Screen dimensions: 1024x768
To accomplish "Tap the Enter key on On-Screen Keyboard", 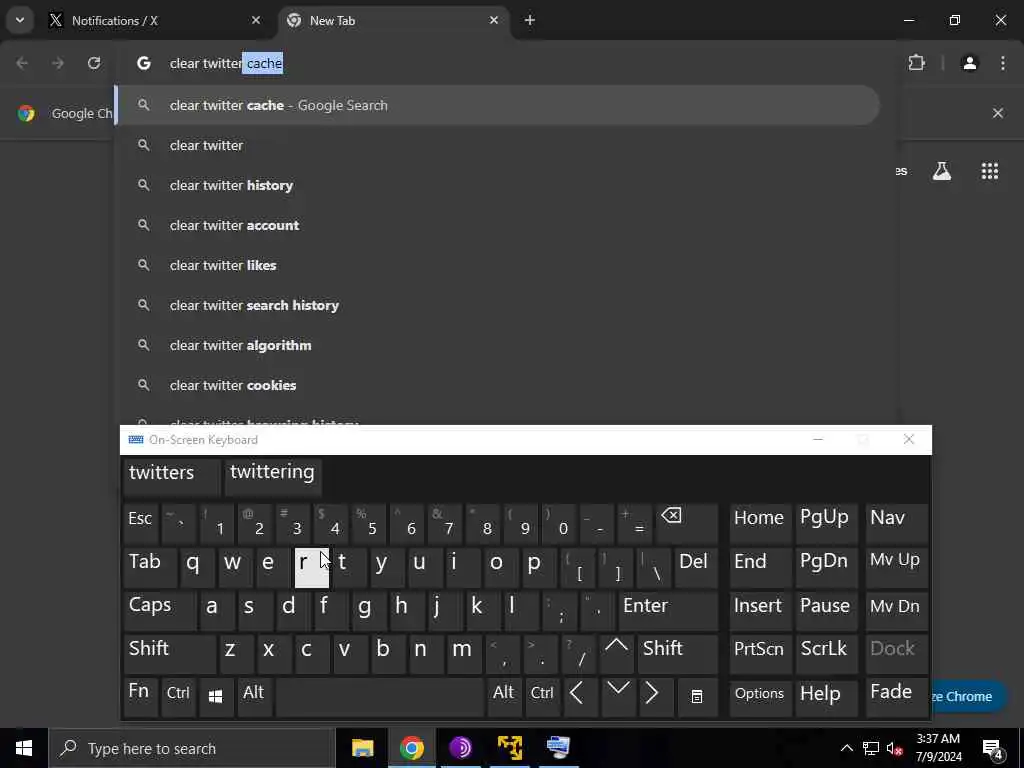I will pos(668,611).
